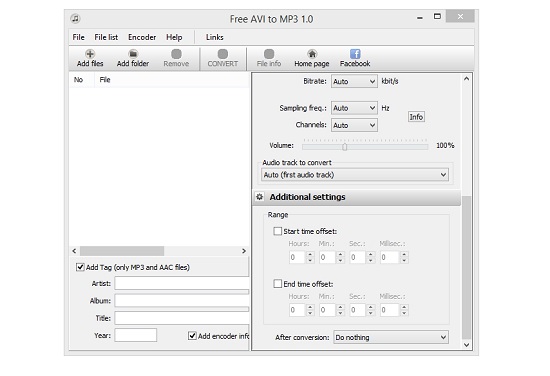The height and width of the screenshot is (376, 550).
Task: Toggle the Add encoder info checkbox
Action: pyautogui.click(x=192, y=336)
